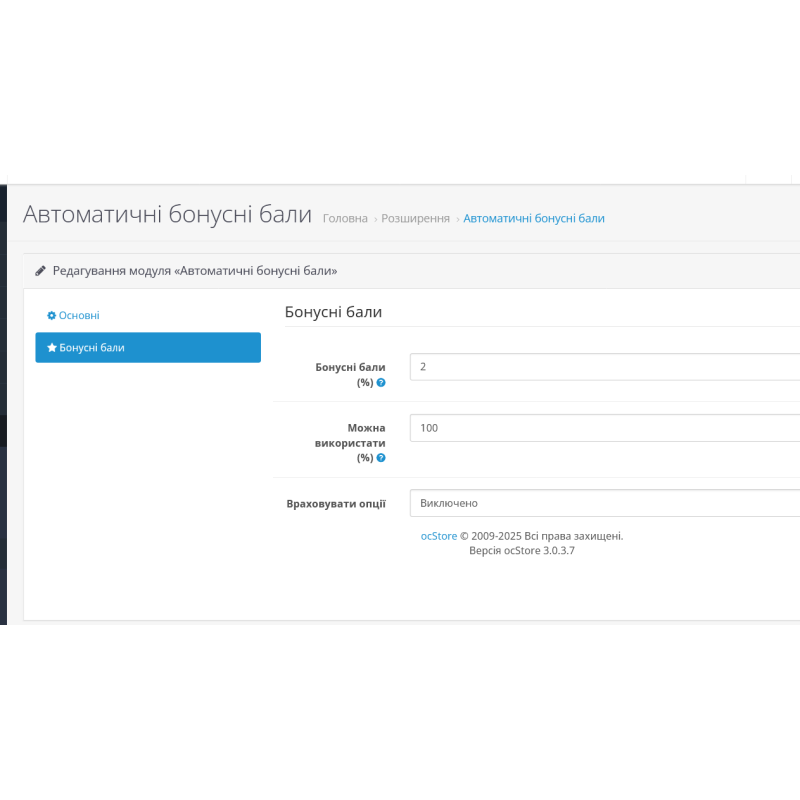The width and height of the screenshot is (800, 800).
Task: Click the gear icon on the Основні tab
Action: pos(50,315)
